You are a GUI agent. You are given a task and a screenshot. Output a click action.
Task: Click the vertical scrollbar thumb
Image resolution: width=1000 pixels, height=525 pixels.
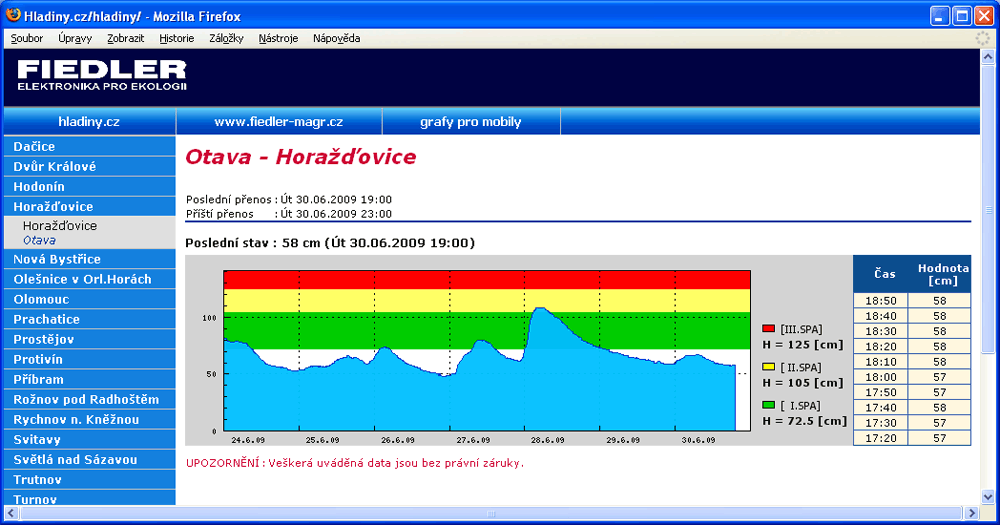click(988, 209)
